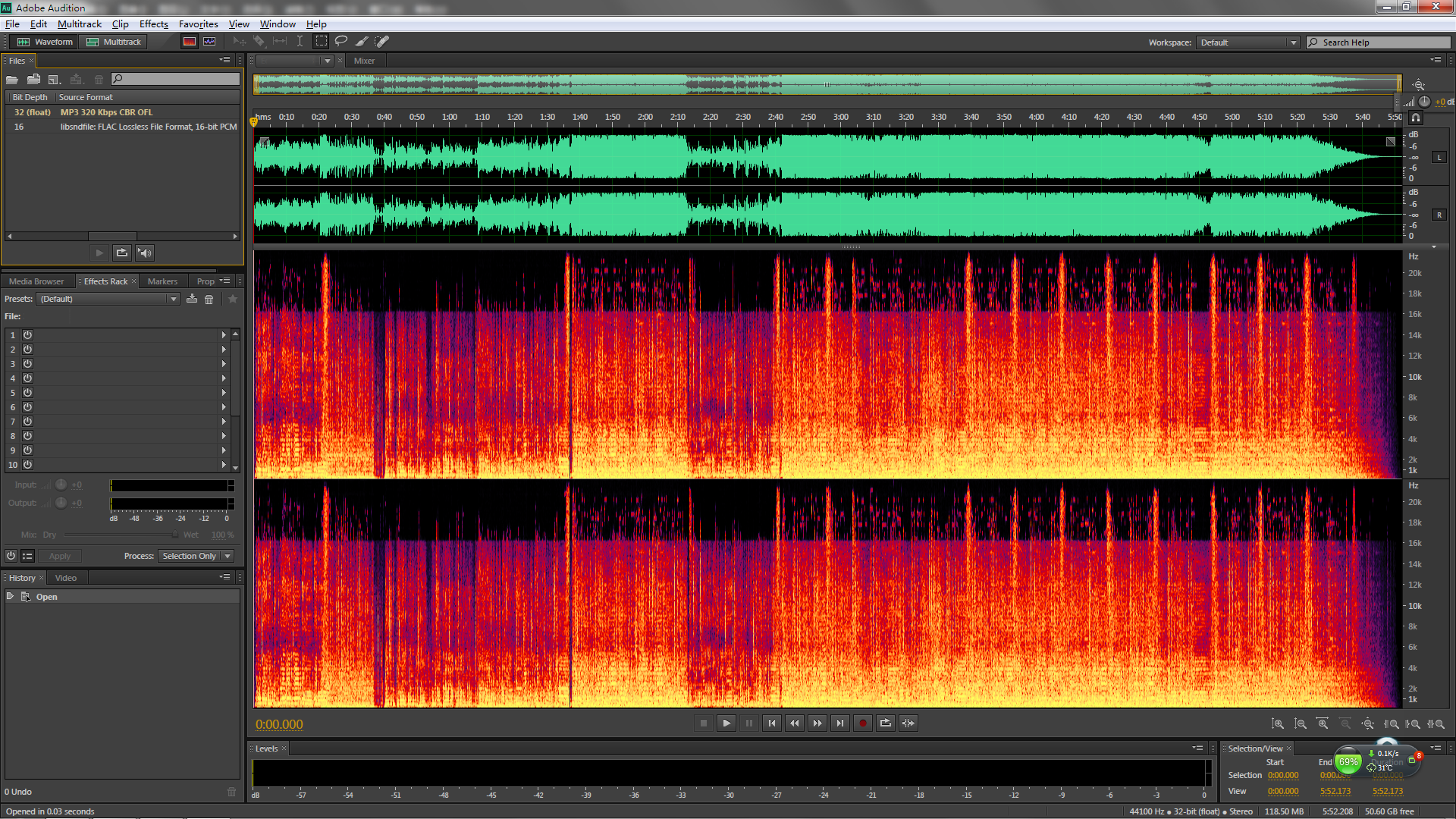This screenshot has width=1456, height=819.
Task: Click the New File icon
Action: coord(54,79)
